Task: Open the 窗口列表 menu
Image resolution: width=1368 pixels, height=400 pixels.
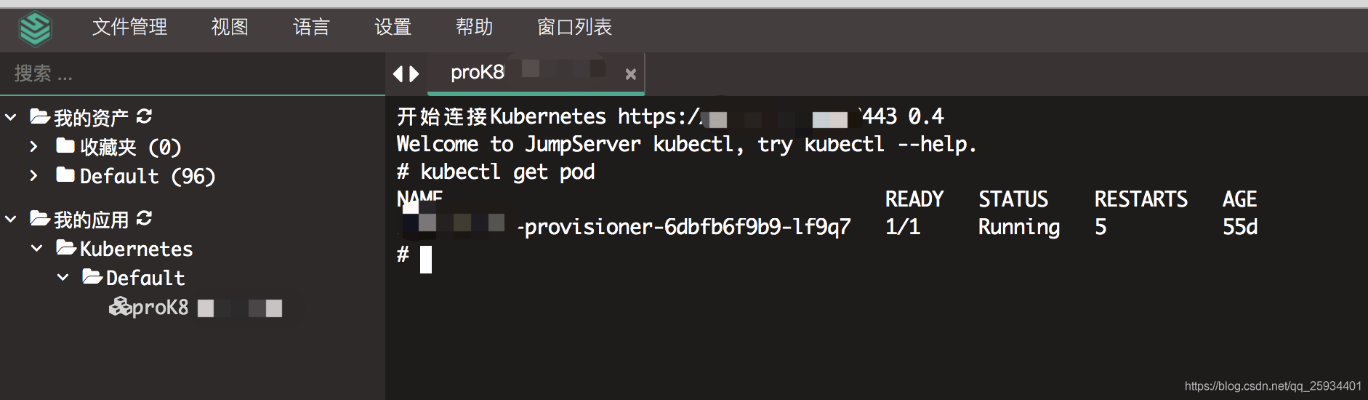Action: (x=574, y=28)
